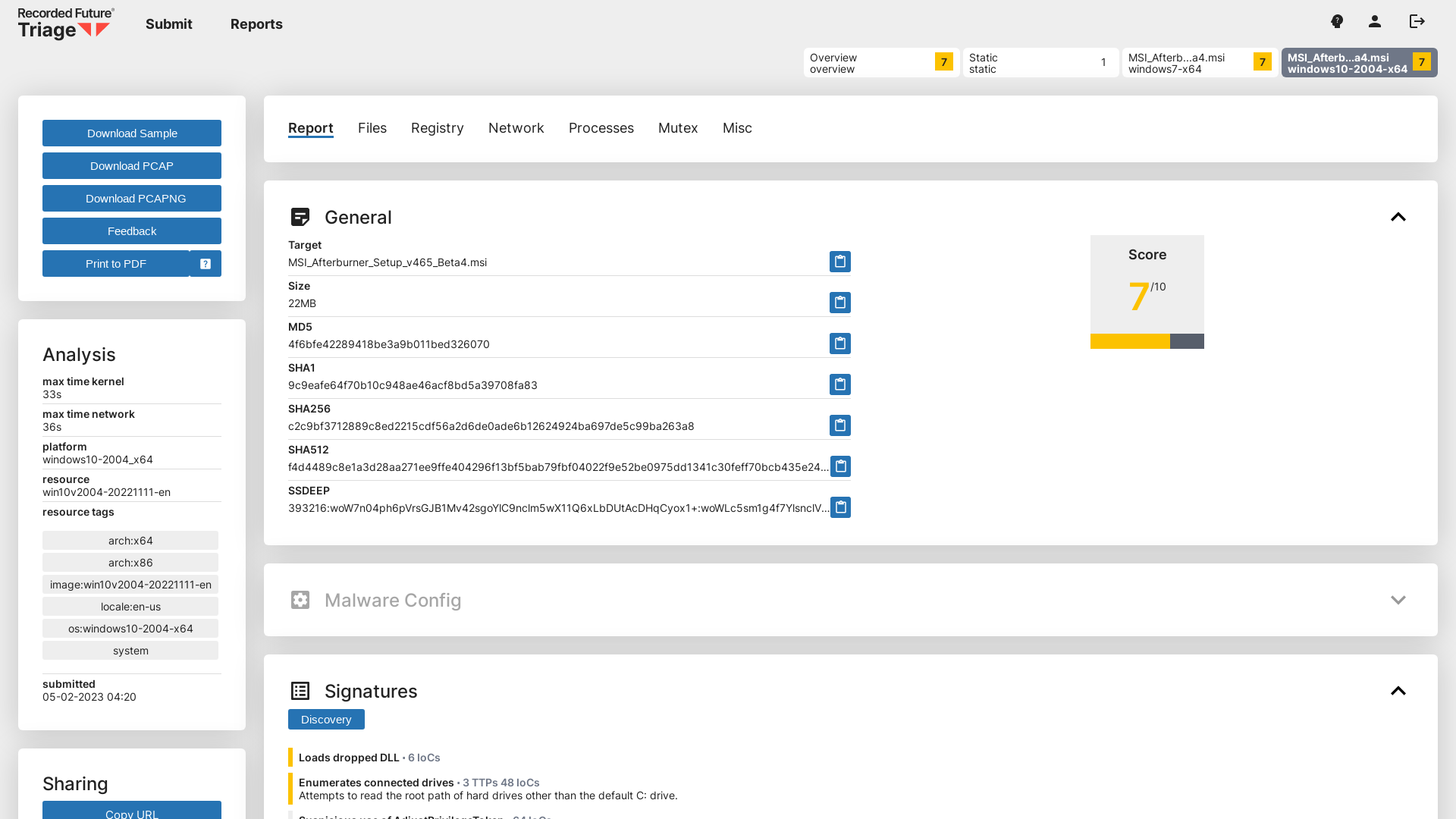Open the help icon in the header
Viewport: 1456px width, 819px height.
coord(1337,21)
